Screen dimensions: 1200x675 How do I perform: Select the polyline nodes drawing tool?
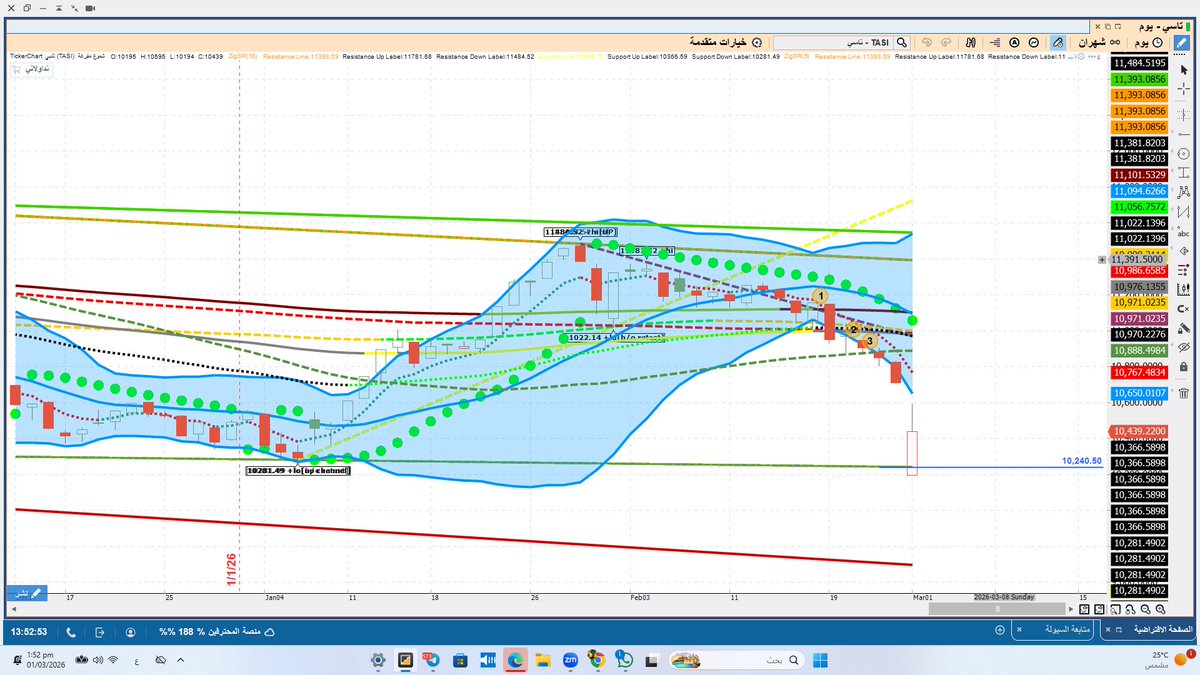(x=1184, y=191)
